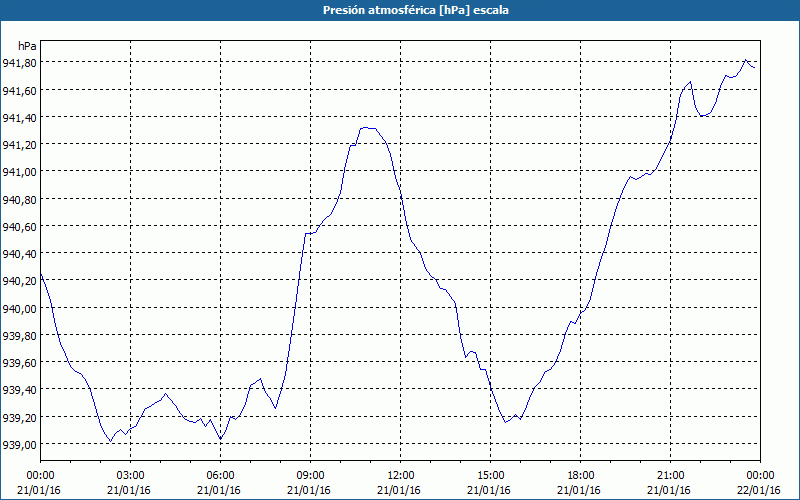Select the 939,60 y-axis value
The height and width of the screenshot is (500, 800).
[x=19, y=363]
